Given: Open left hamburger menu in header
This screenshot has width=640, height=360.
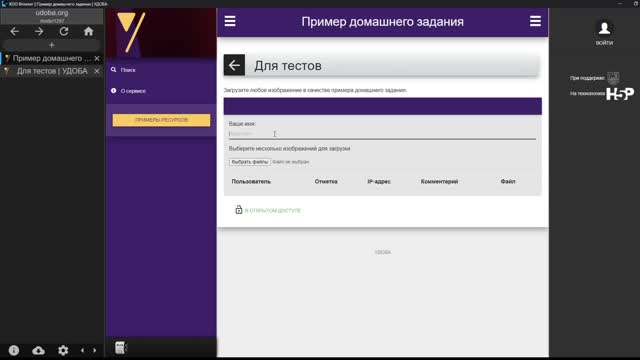Looking at the screenshot, I should coord(230,21).
